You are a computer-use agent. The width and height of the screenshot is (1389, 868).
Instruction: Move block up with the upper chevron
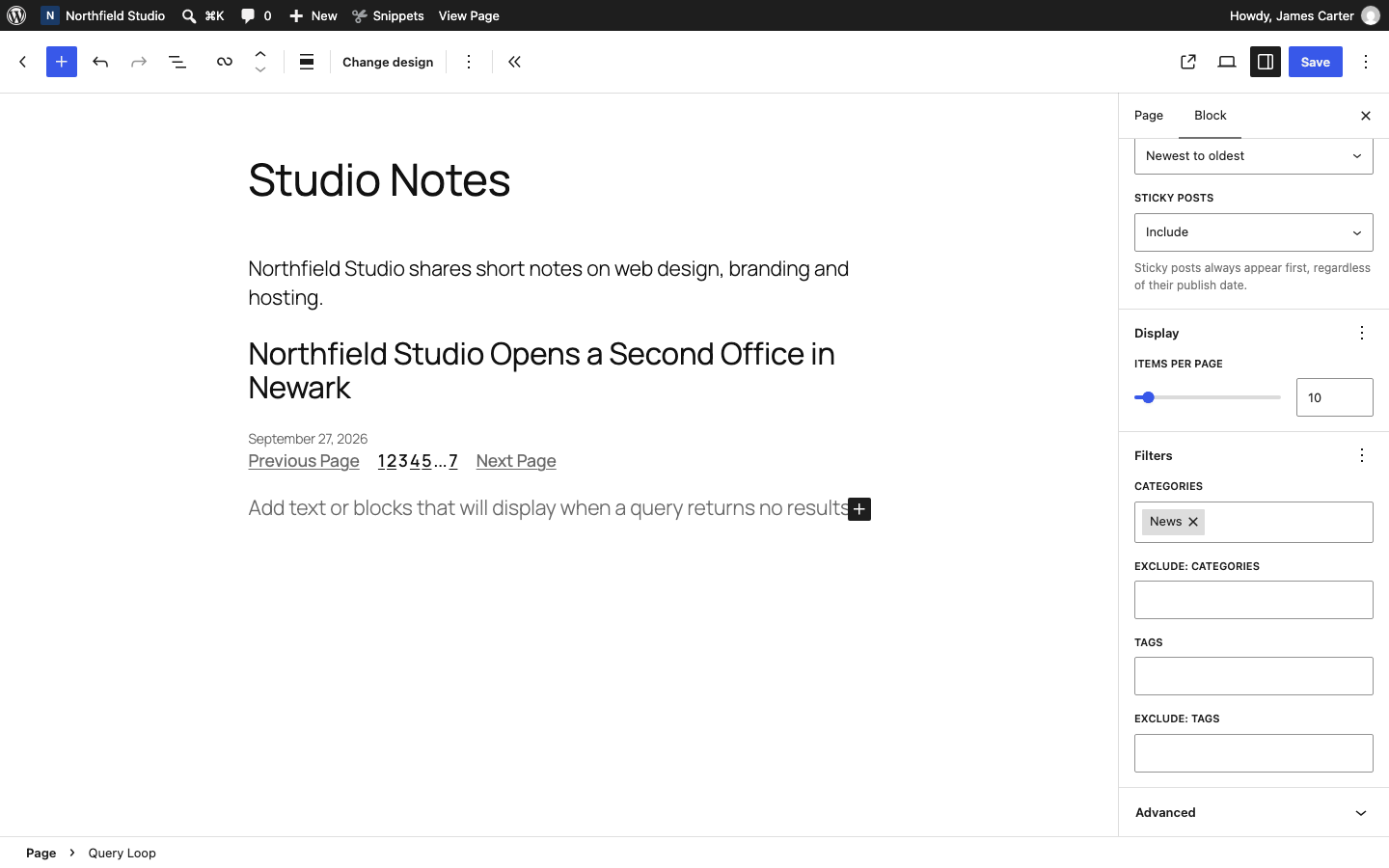(260, 54)
